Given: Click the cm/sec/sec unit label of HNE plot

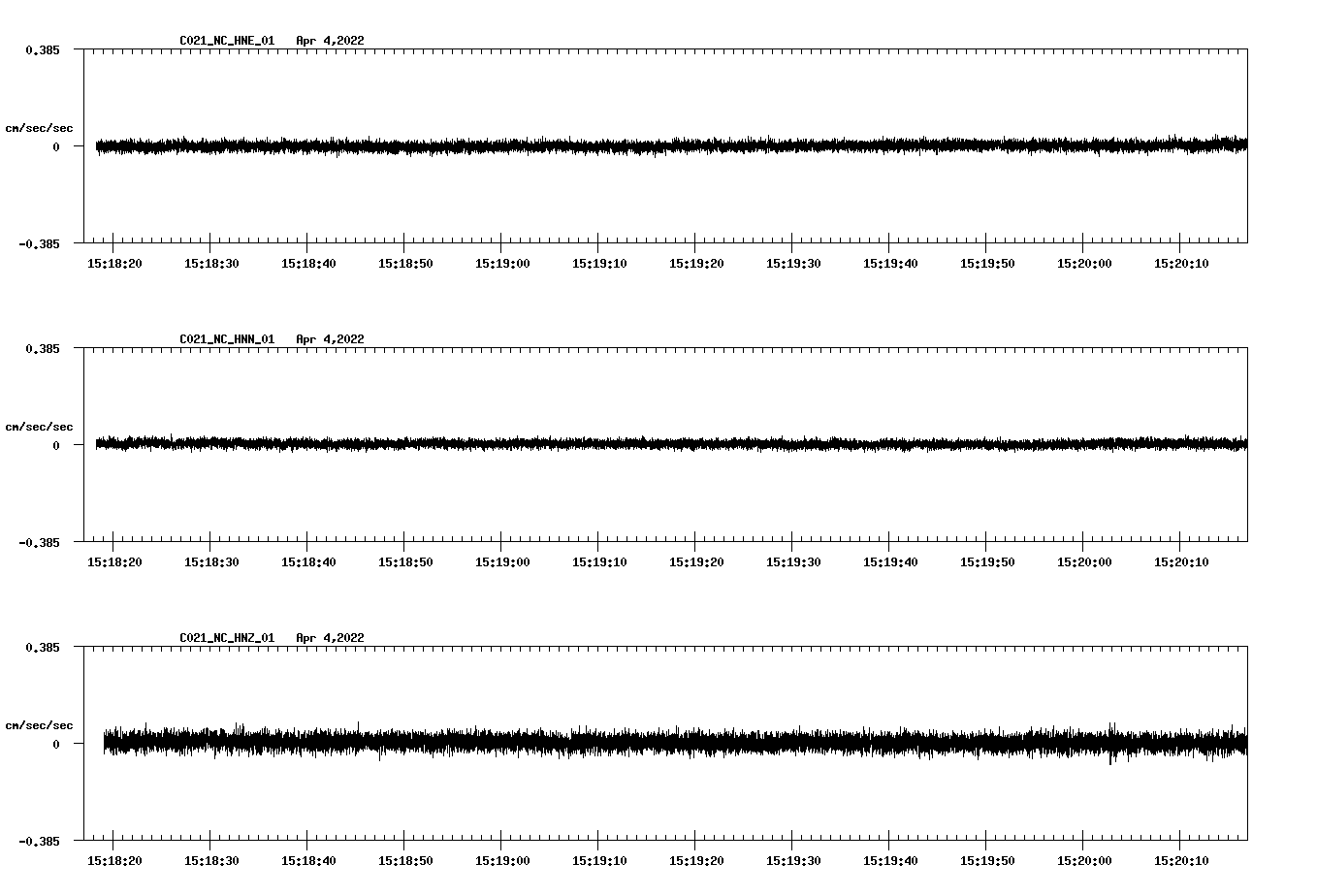Looking at the screenshot, I should pyautogui.click(x=39, y=128).
